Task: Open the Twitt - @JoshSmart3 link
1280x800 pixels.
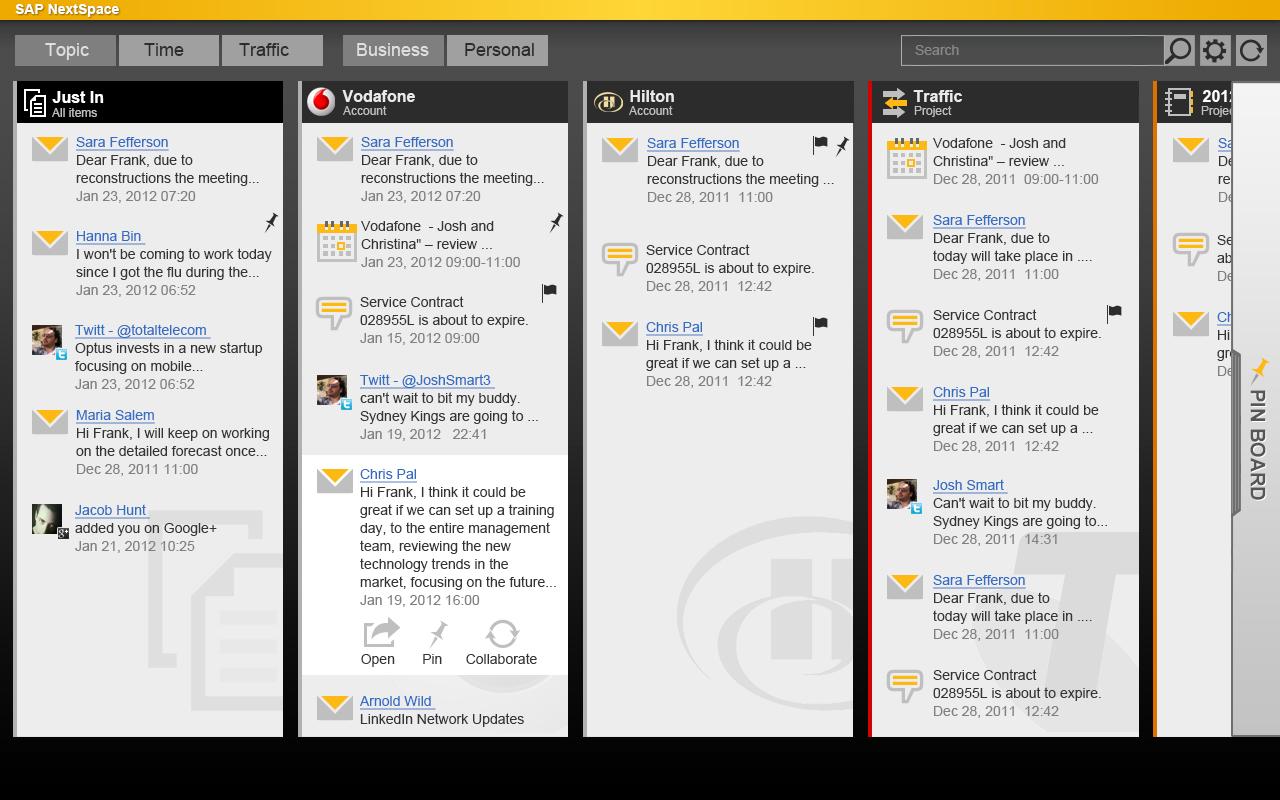Action: (x=425, y=380)
